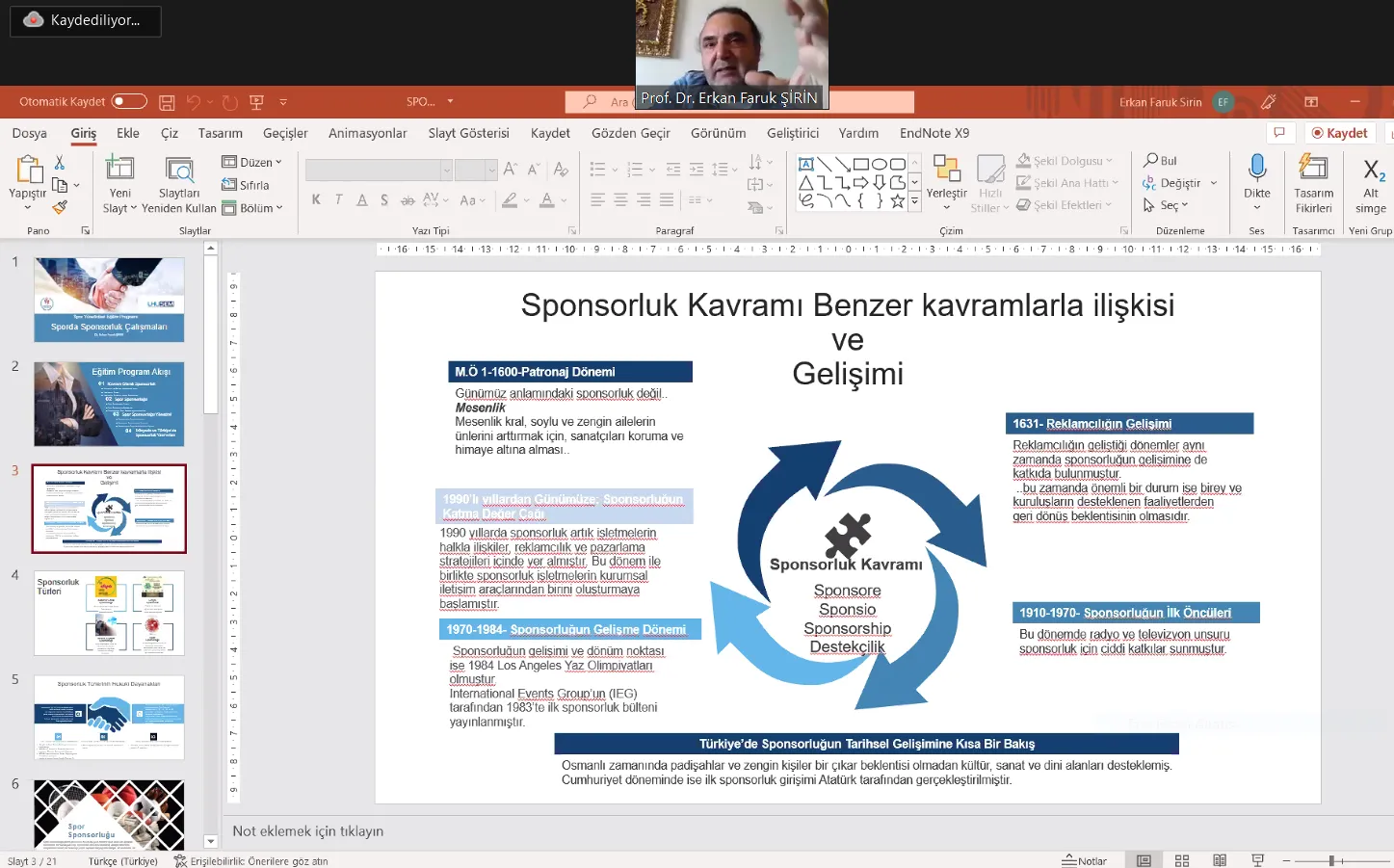
Task: Expand the Düzen layout dropdown
Action: (x=252, y=162)
